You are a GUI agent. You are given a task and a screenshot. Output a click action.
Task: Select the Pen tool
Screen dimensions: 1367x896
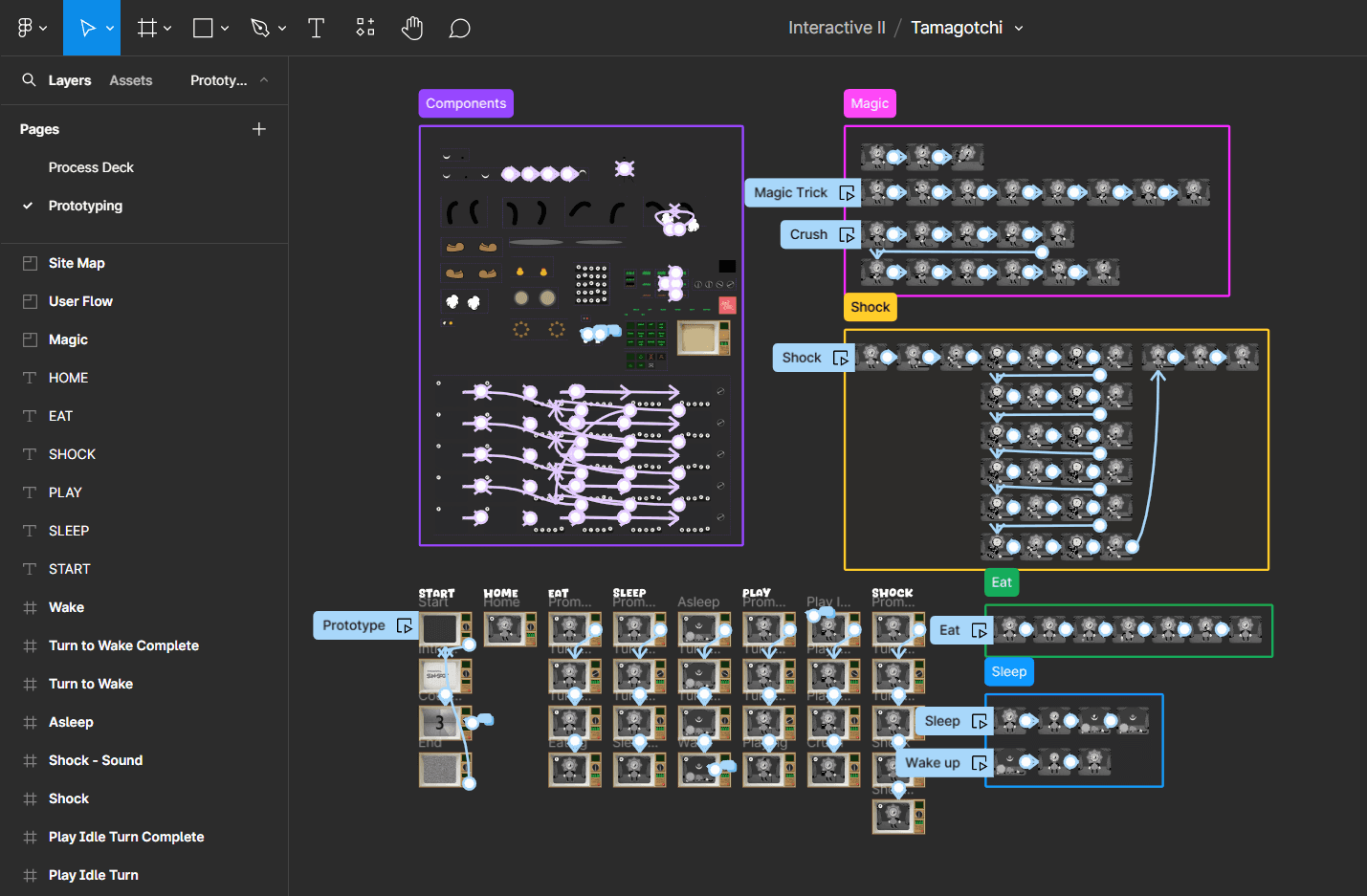pos(260,28)
